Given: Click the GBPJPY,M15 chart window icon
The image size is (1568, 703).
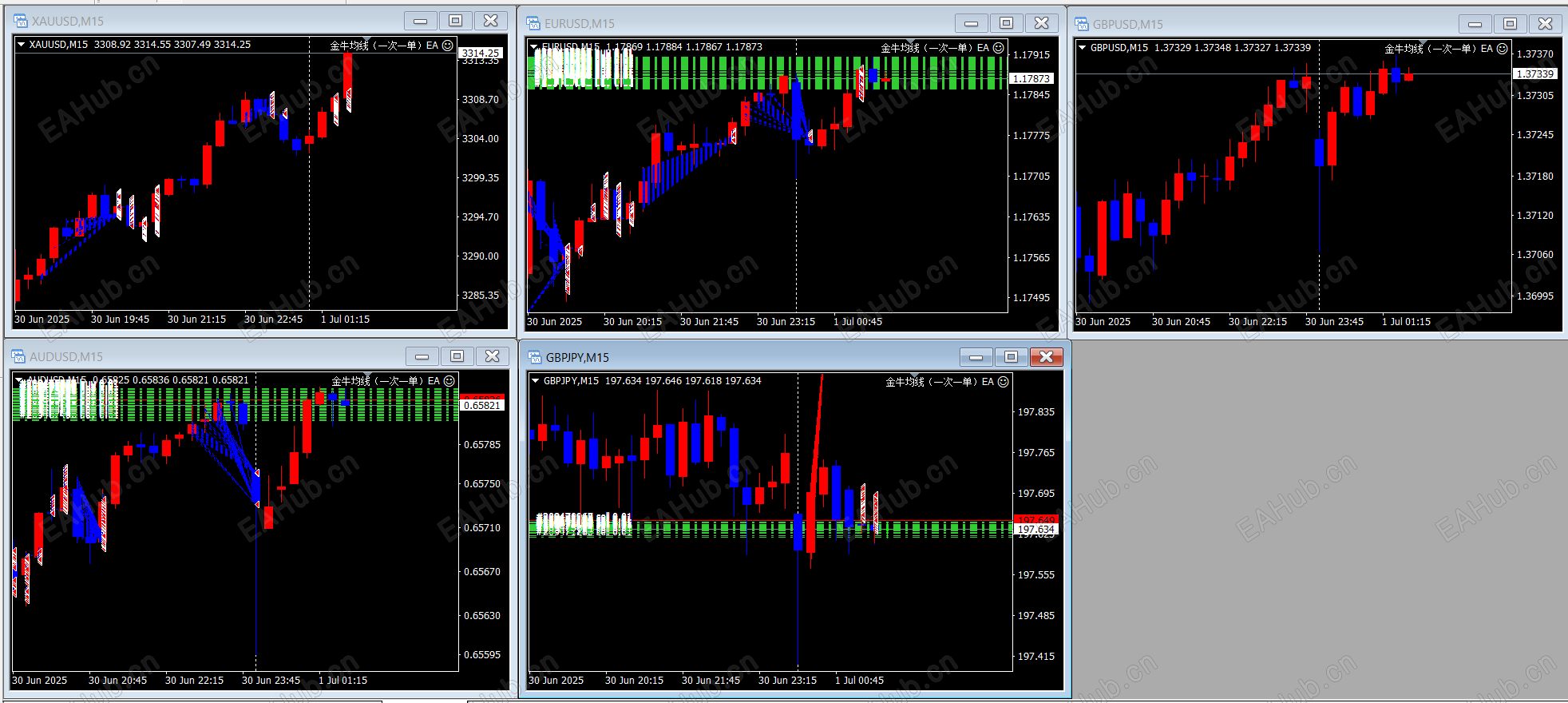Looking at the screenshot, I should 535,357.
